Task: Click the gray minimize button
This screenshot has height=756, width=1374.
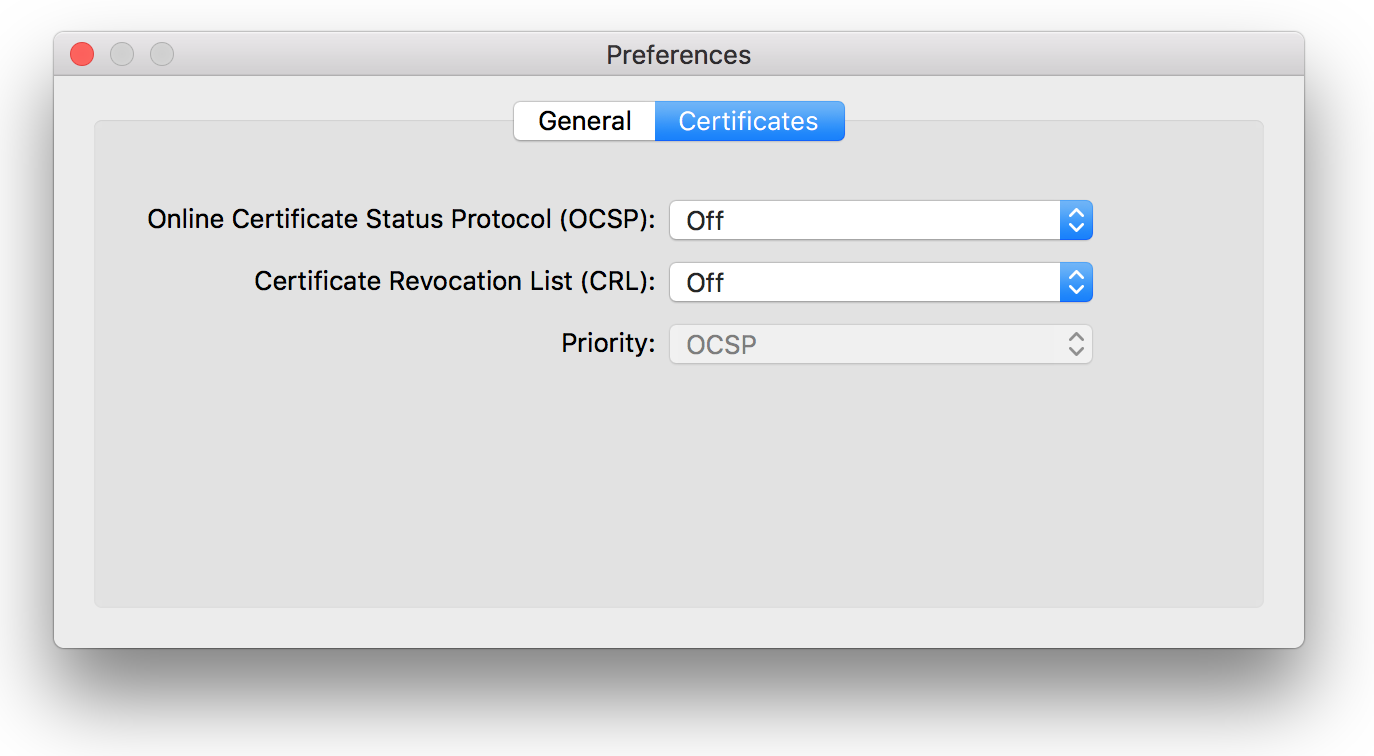Action: pyautogui.click(x=122, y=54)
